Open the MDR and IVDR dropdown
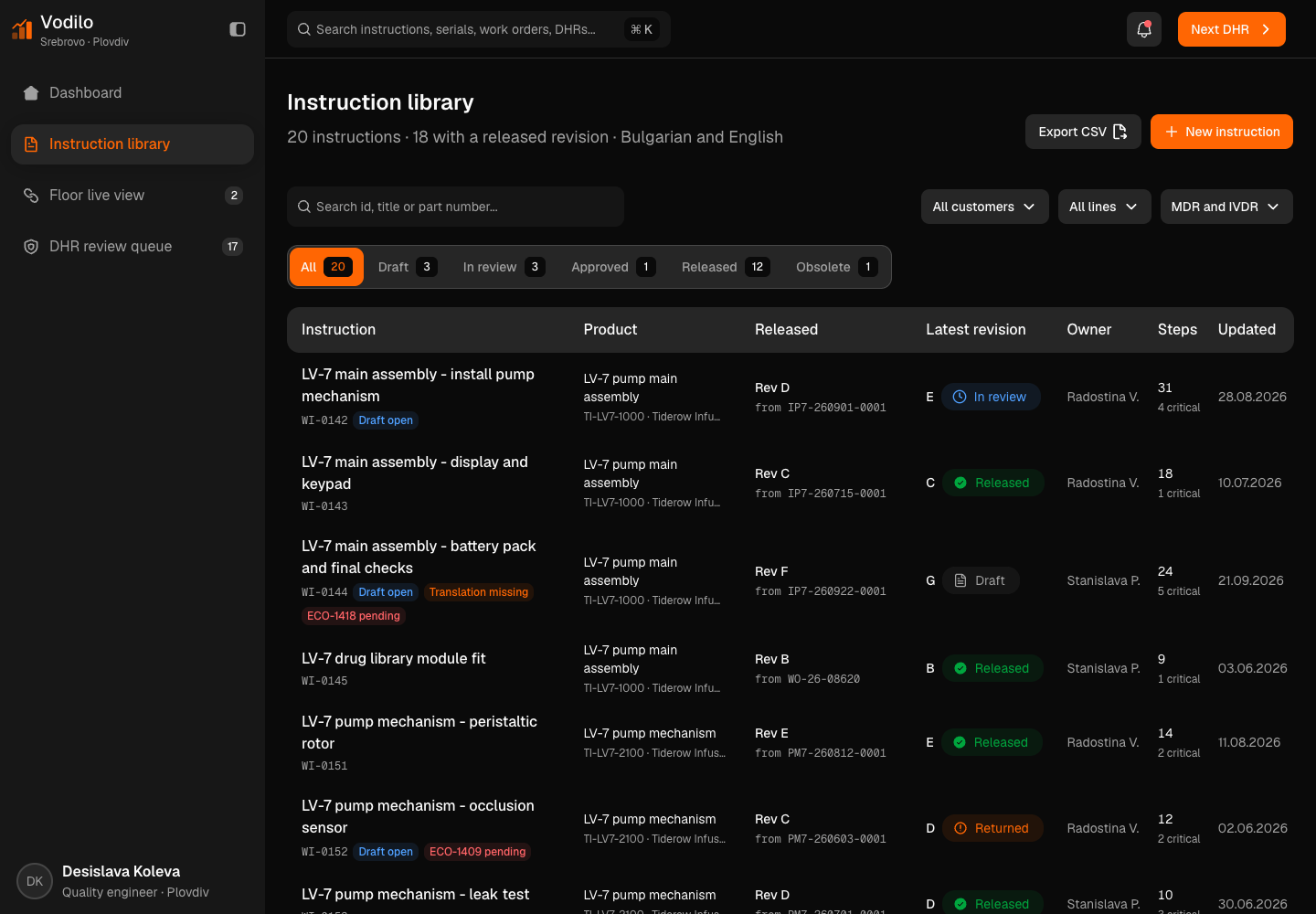This screenshot has height=914, width=1316. pos(1226,207)
